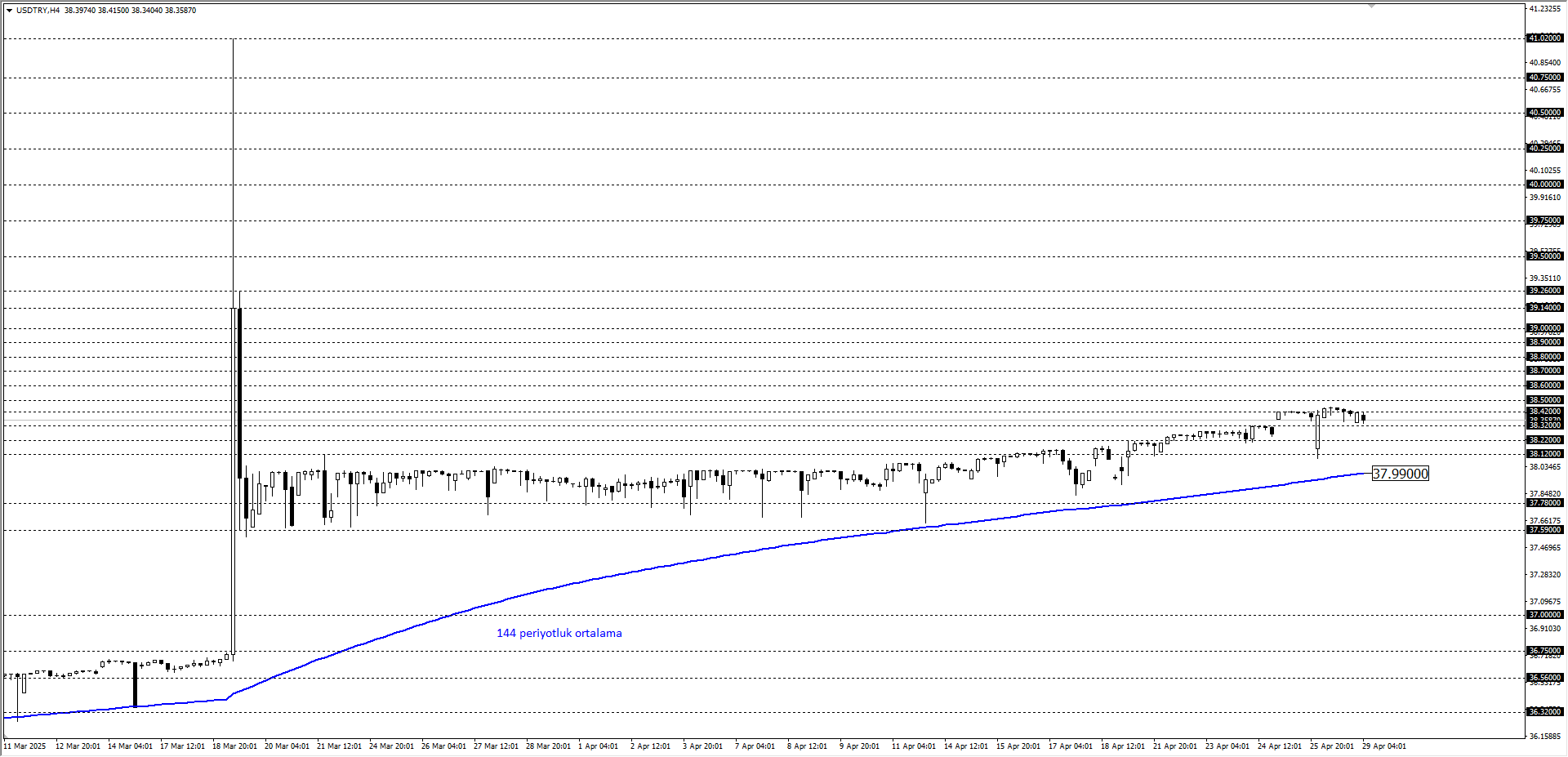1568x757 pixels.
Task: Click the 38.70000 price level label
Action: click(x=1544, y=371)
